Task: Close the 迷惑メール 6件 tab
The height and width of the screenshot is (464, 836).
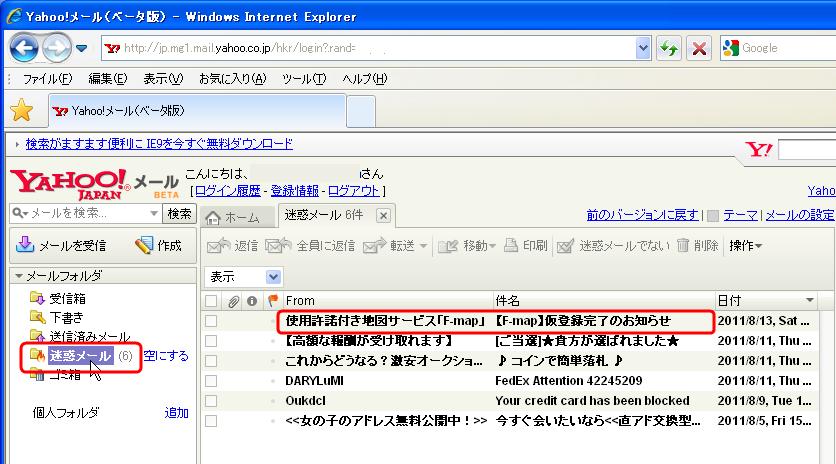Action: pyautogui.click(x=383, y=215)
